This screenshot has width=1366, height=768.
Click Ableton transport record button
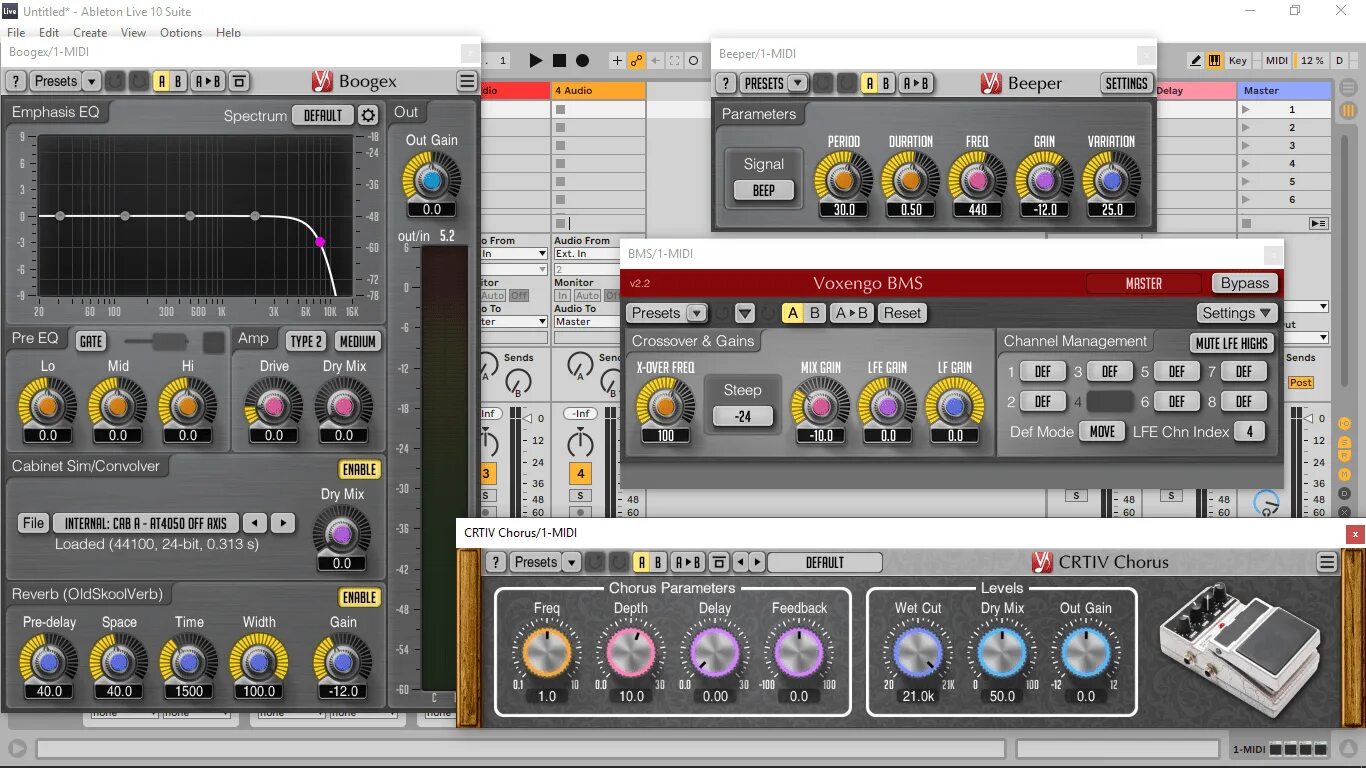[582, 61]
